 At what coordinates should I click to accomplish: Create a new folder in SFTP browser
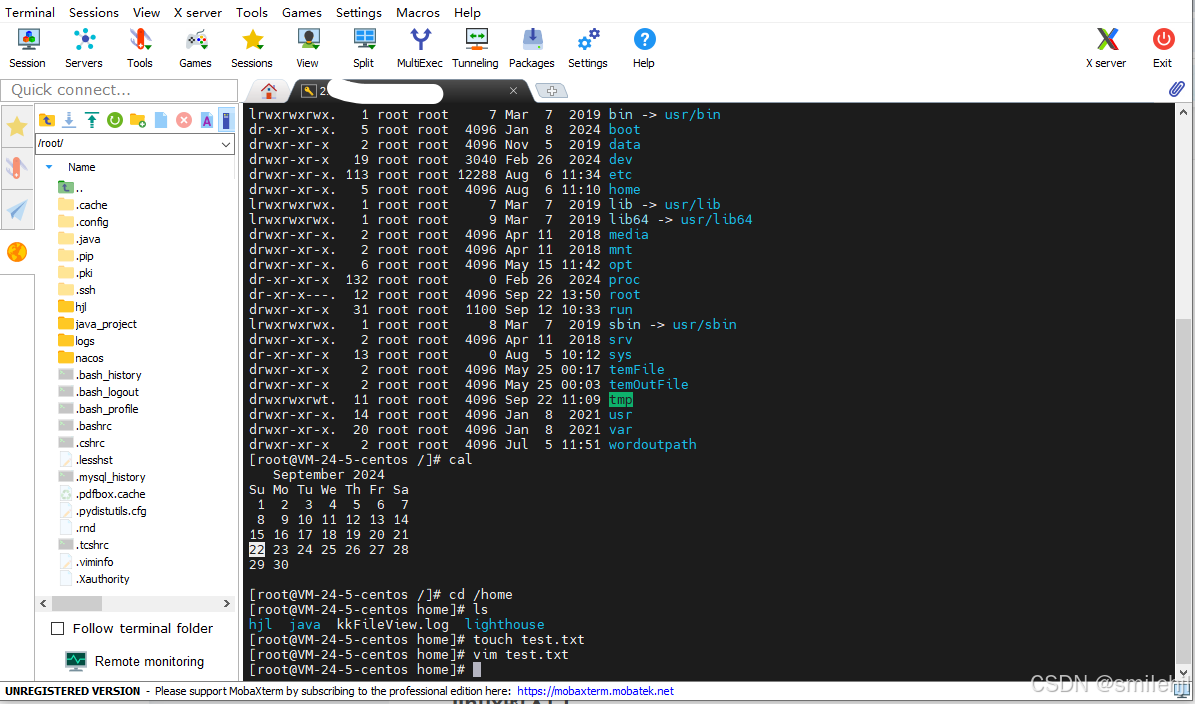click(137, 120)
